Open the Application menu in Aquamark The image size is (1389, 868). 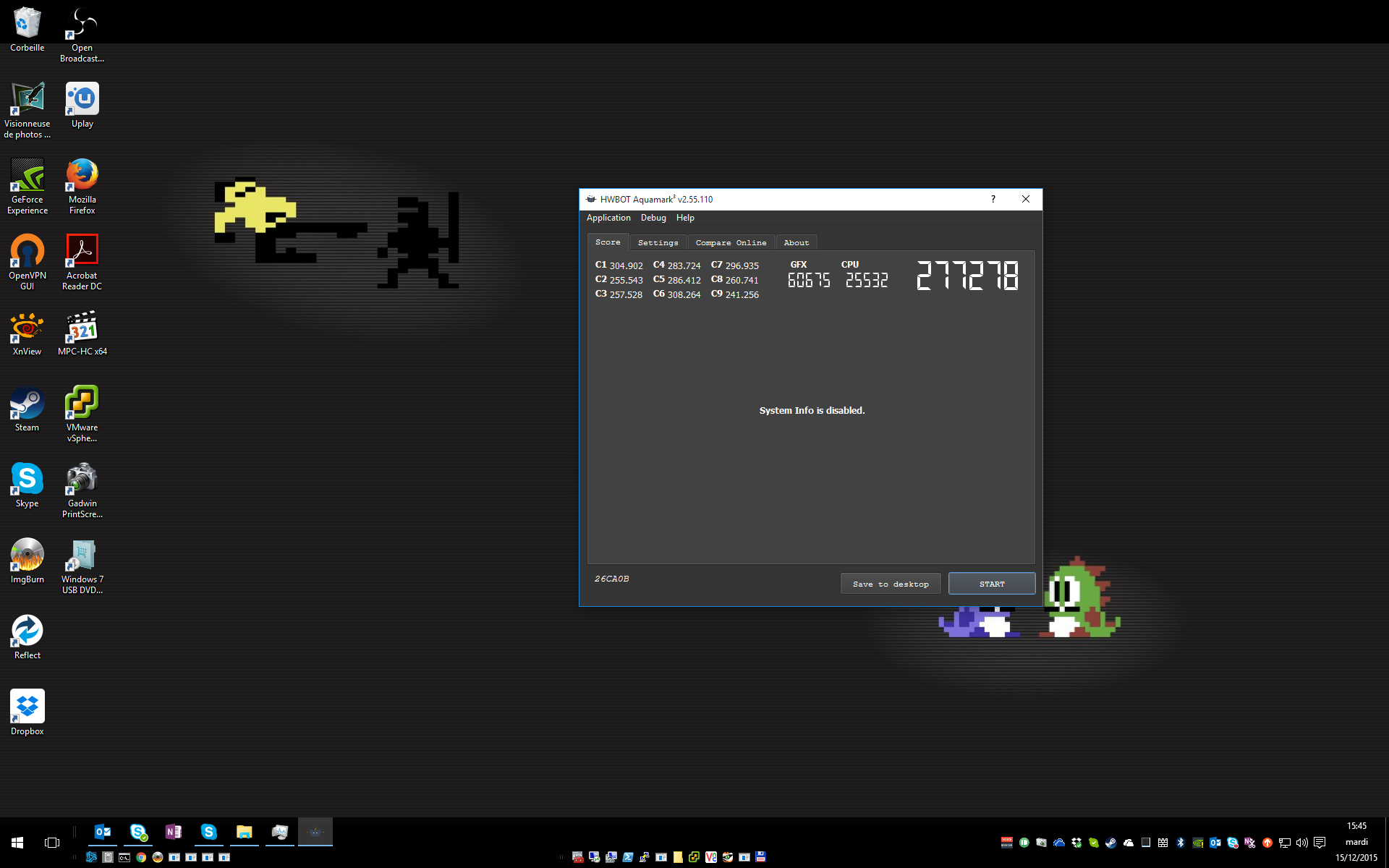(x=608, y=218)
